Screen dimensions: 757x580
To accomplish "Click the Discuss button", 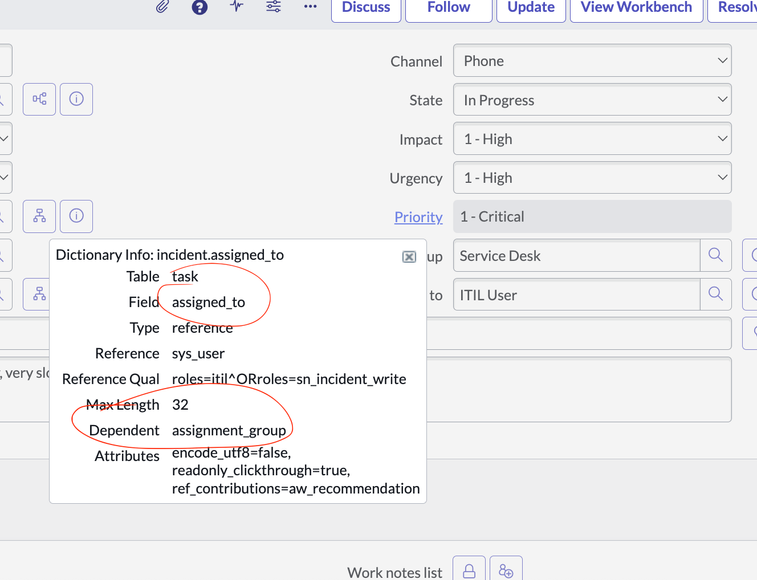I will pyautogui.click(x=366, y=8).
